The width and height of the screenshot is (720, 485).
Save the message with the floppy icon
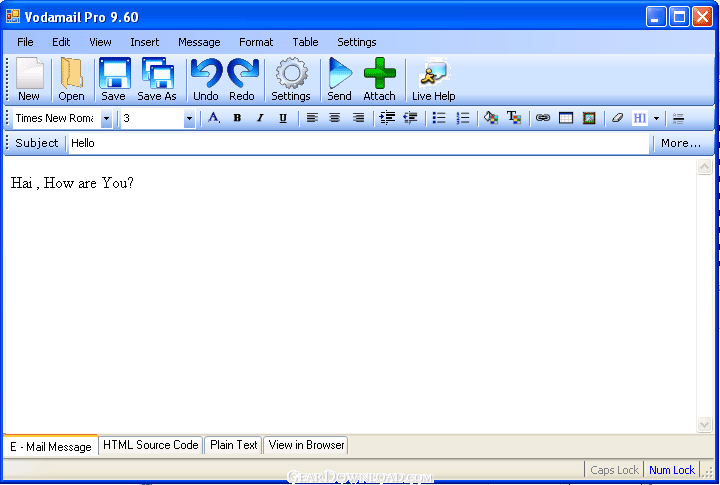pos(113,79)
